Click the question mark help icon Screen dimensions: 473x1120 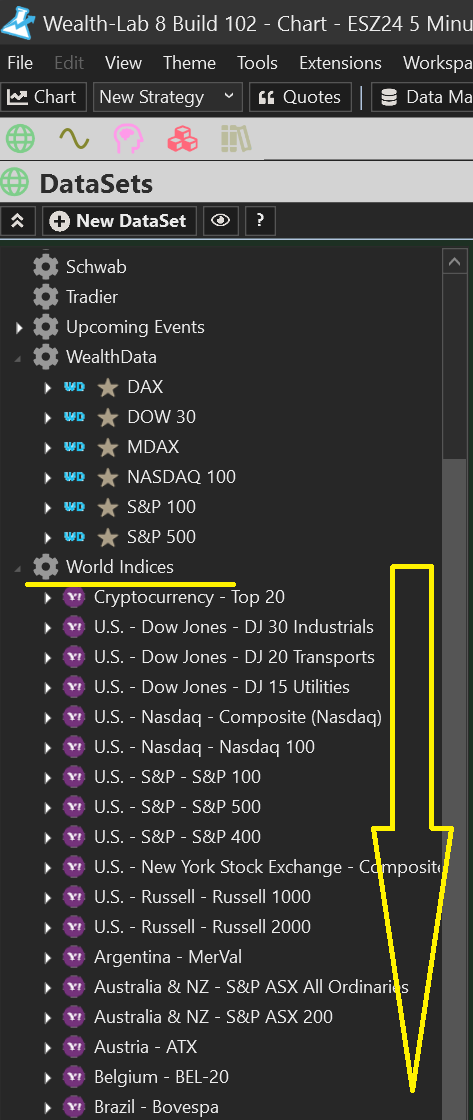pos(260,221)
